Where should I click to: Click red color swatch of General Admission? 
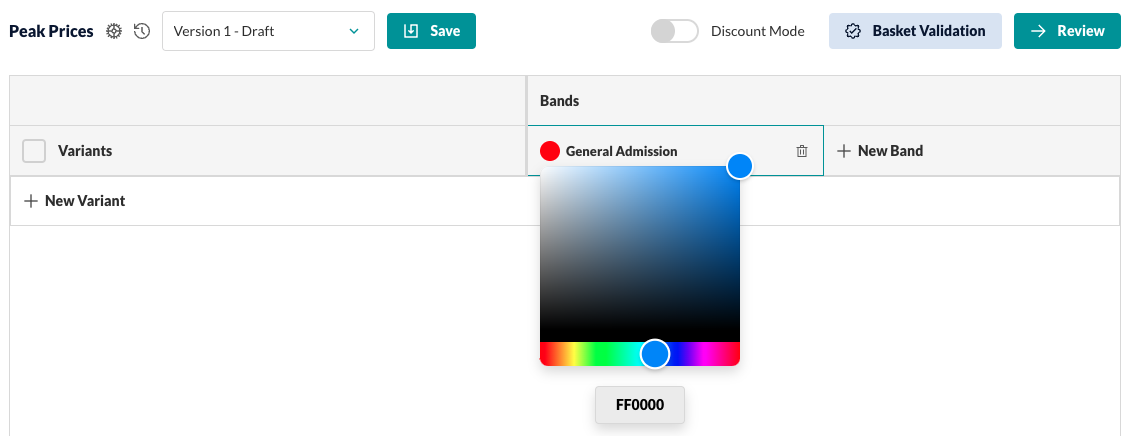coord(550,151)
